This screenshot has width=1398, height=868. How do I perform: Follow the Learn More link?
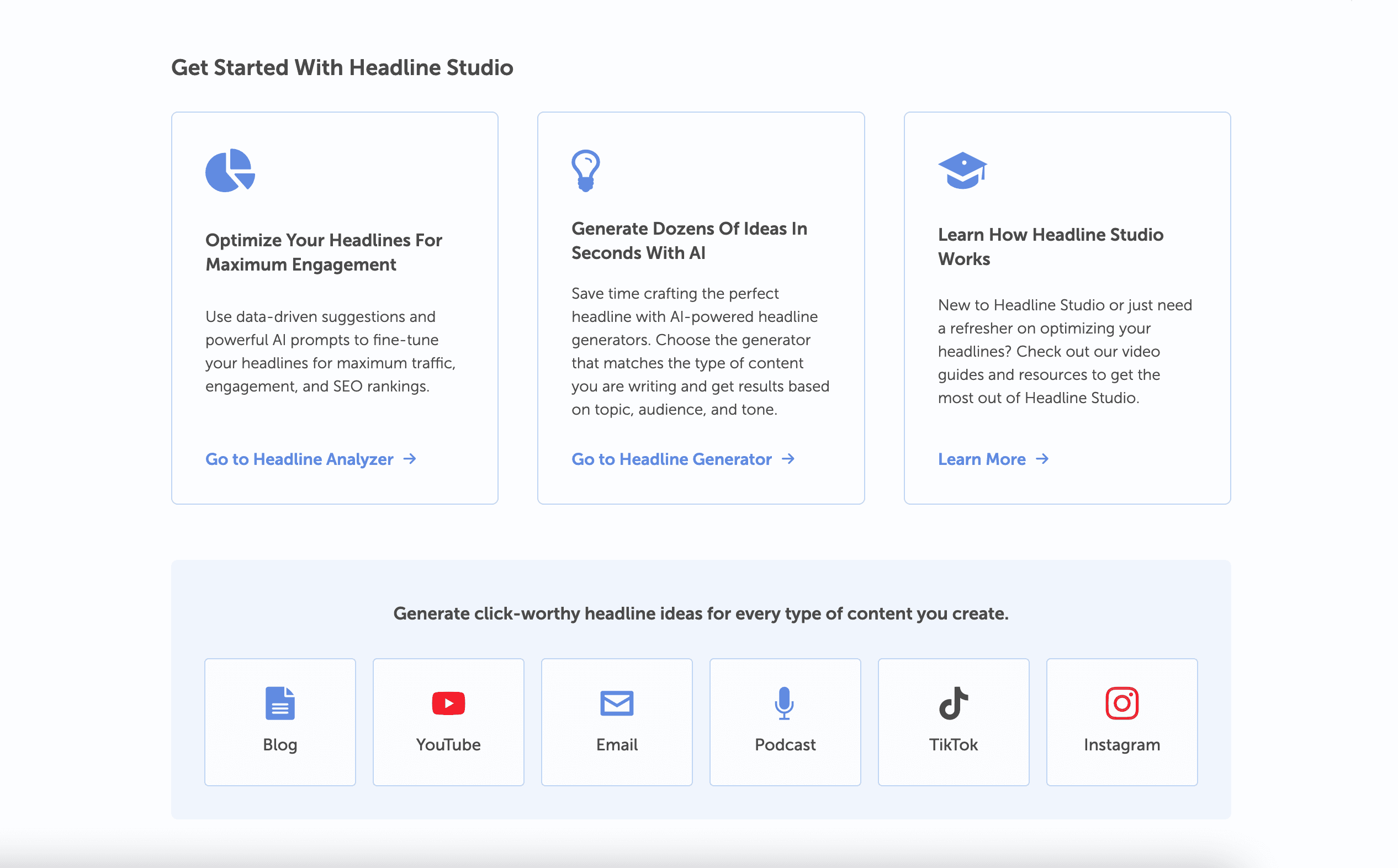pyautogui.click(x=981, y=459)
